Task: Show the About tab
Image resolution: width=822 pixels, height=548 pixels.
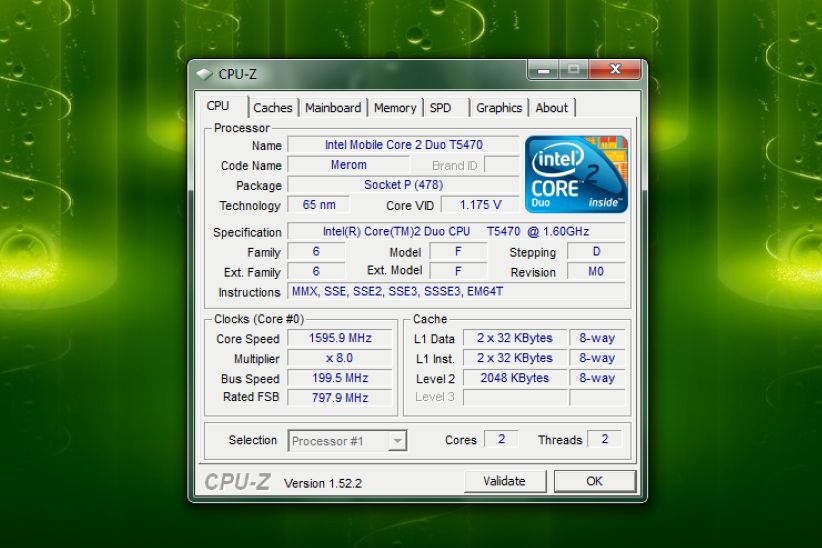Action: 551,108
